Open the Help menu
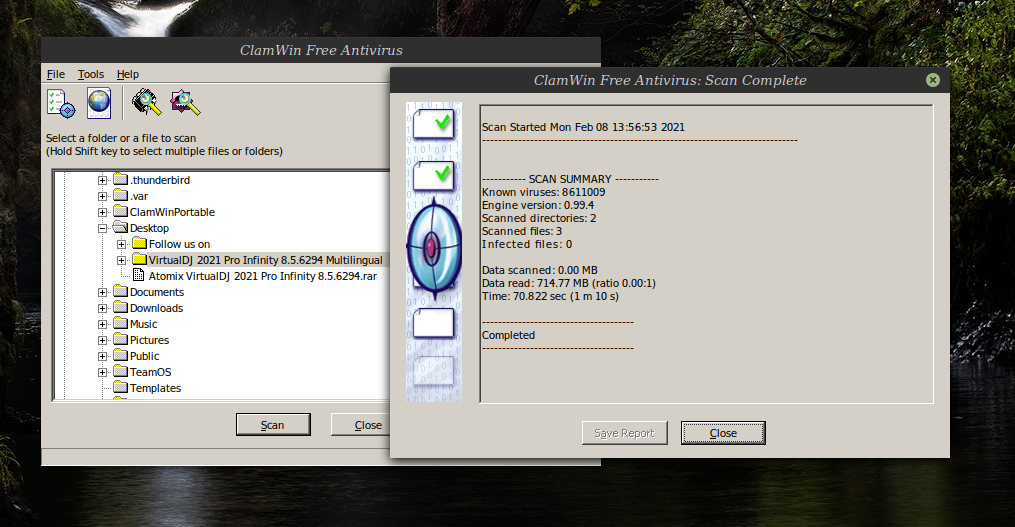 click(128, 74)
